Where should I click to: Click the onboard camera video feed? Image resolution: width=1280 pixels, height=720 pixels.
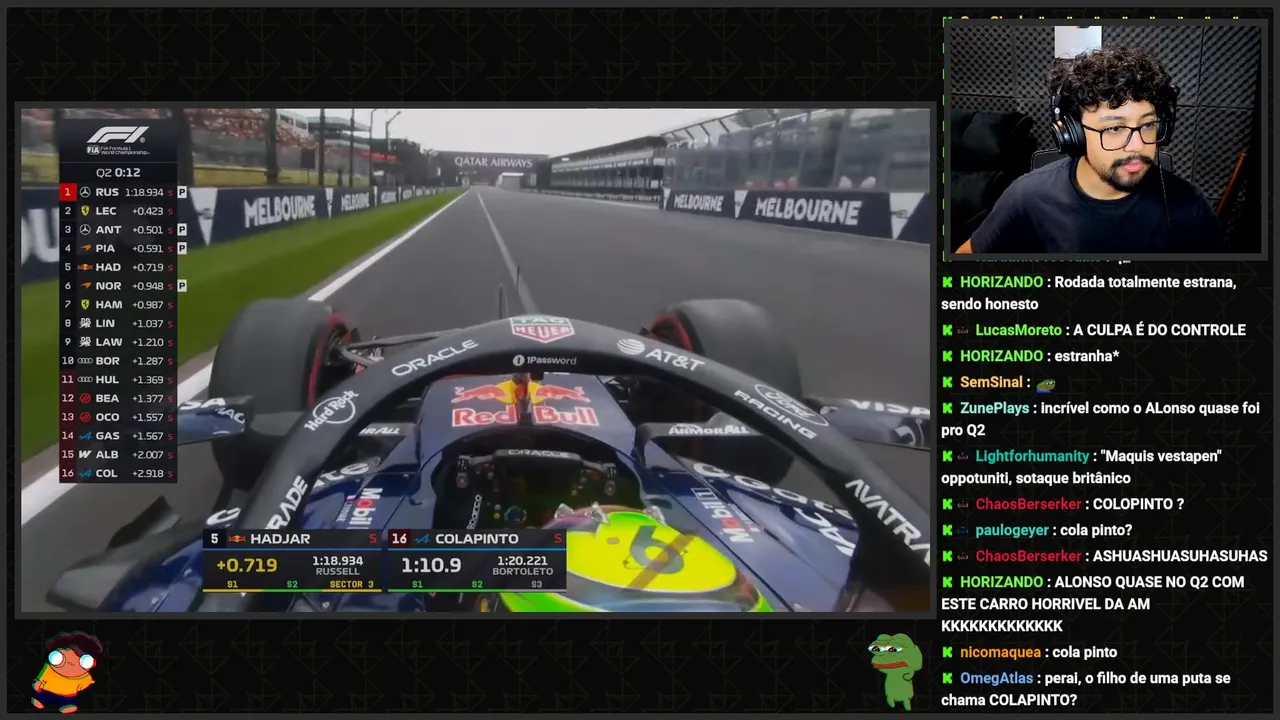click(x=476, y=360)
